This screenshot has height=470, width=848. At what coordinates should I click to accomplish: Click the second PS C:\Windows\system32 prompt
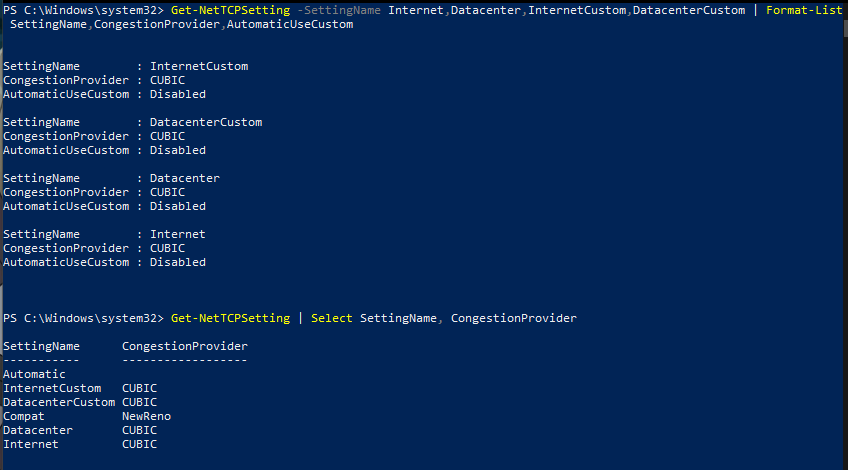click(83, 318)
